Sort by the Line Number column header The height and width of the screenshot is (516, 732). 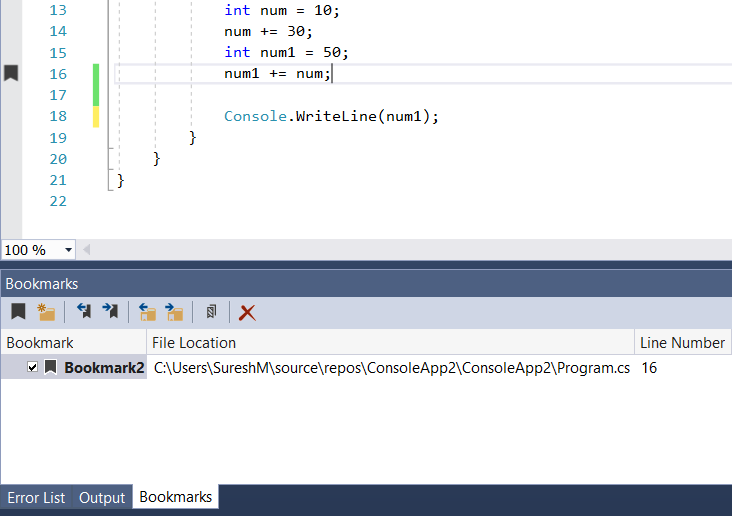pos(683,343)
